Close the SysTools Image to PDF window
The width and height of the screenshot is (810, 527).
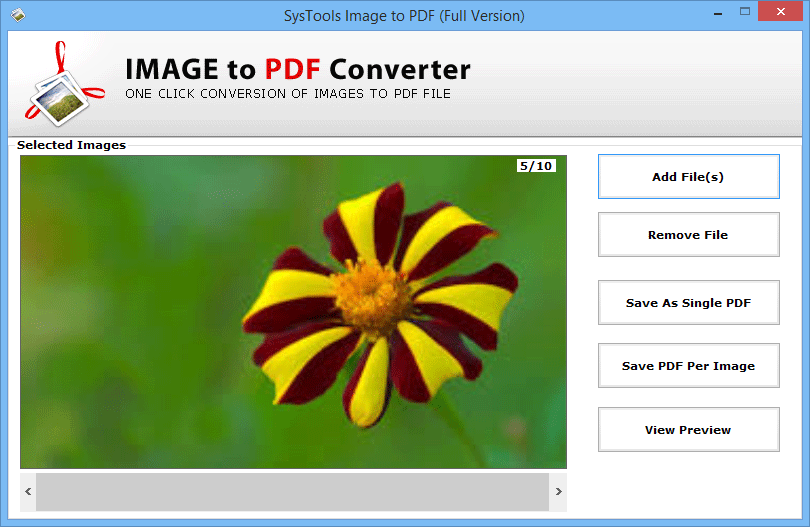coord(781,11)
